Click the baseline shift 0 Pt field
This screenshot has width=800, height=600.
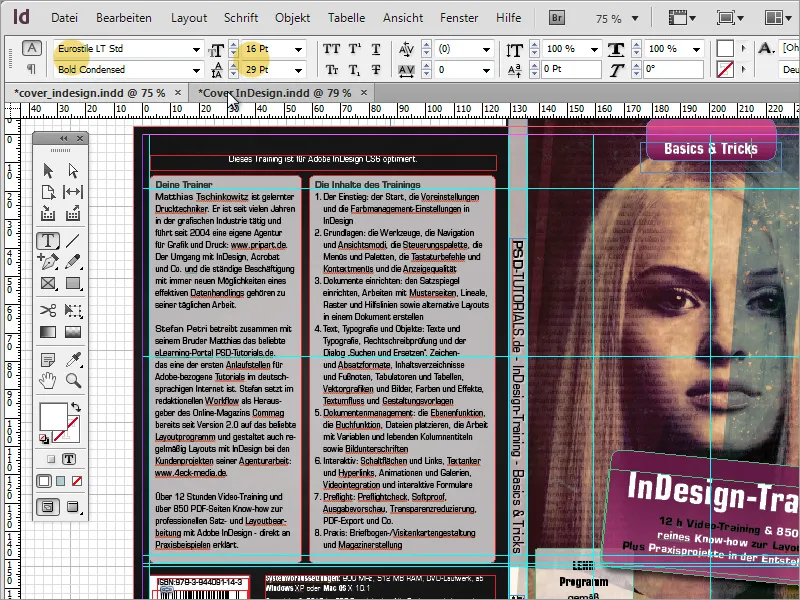click(x=571, y=69)
